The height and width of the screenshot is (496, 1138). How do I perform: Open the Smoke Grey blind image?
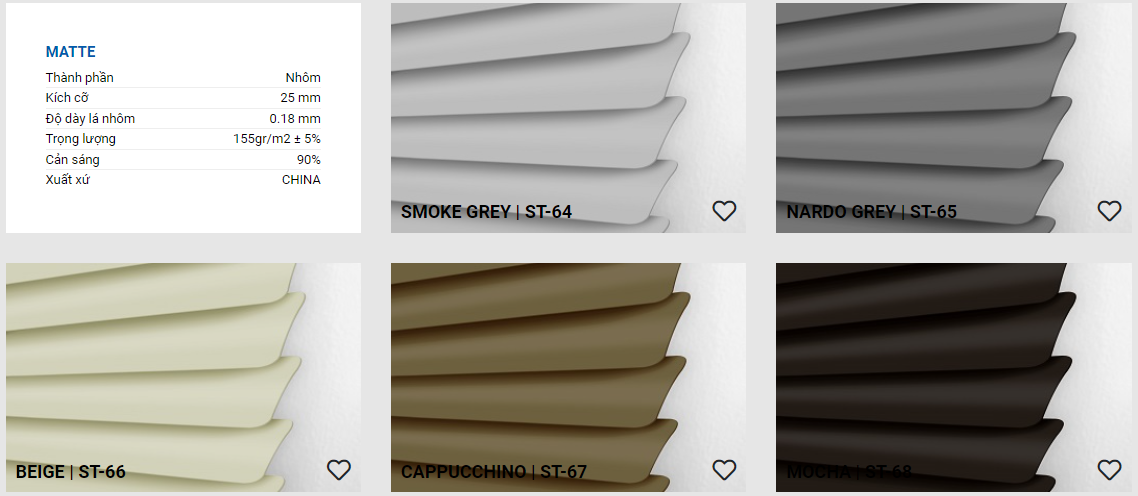[568, 118]
